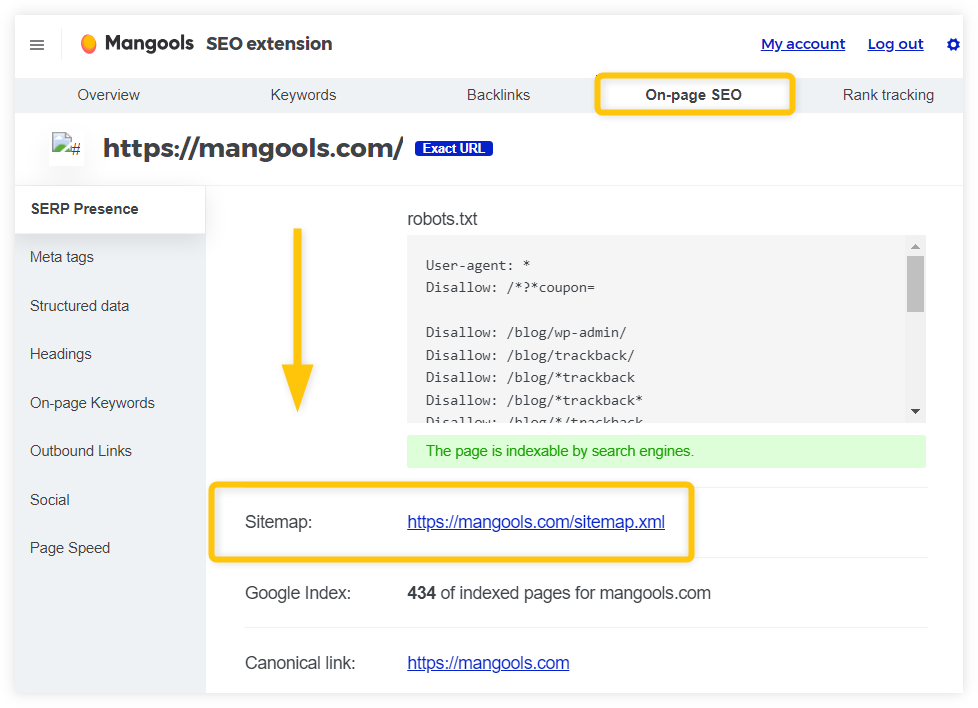978x708 pixels.
Task: Open the mangools.com sitemap.xml link
Action: tap(535, 522)
